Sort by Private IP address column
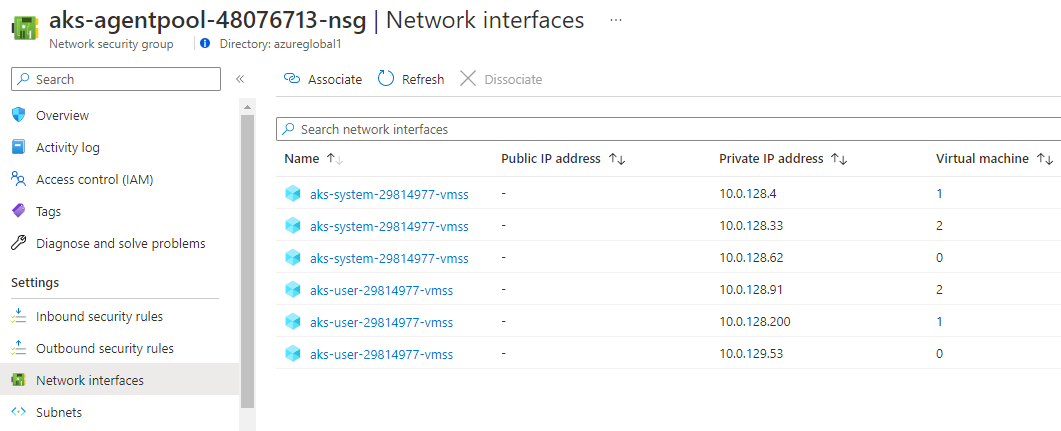The height and width of the screenshot is (431, 1061). (840, 159)
